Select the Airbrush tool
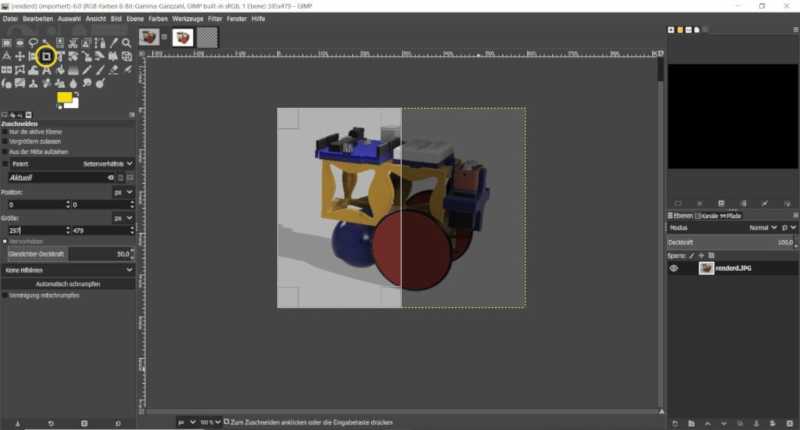800x430 pixels. pyautogui.click(x=127, y=70)
